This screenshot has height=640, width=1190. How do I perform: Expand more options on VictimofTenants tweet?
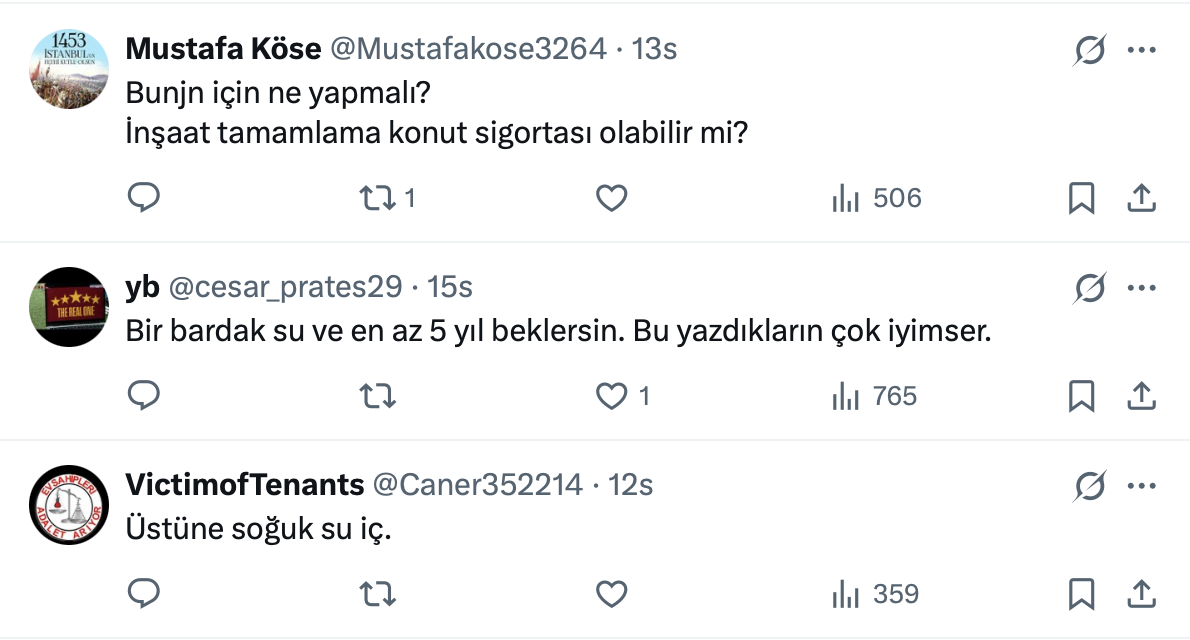coord(1141,487)
